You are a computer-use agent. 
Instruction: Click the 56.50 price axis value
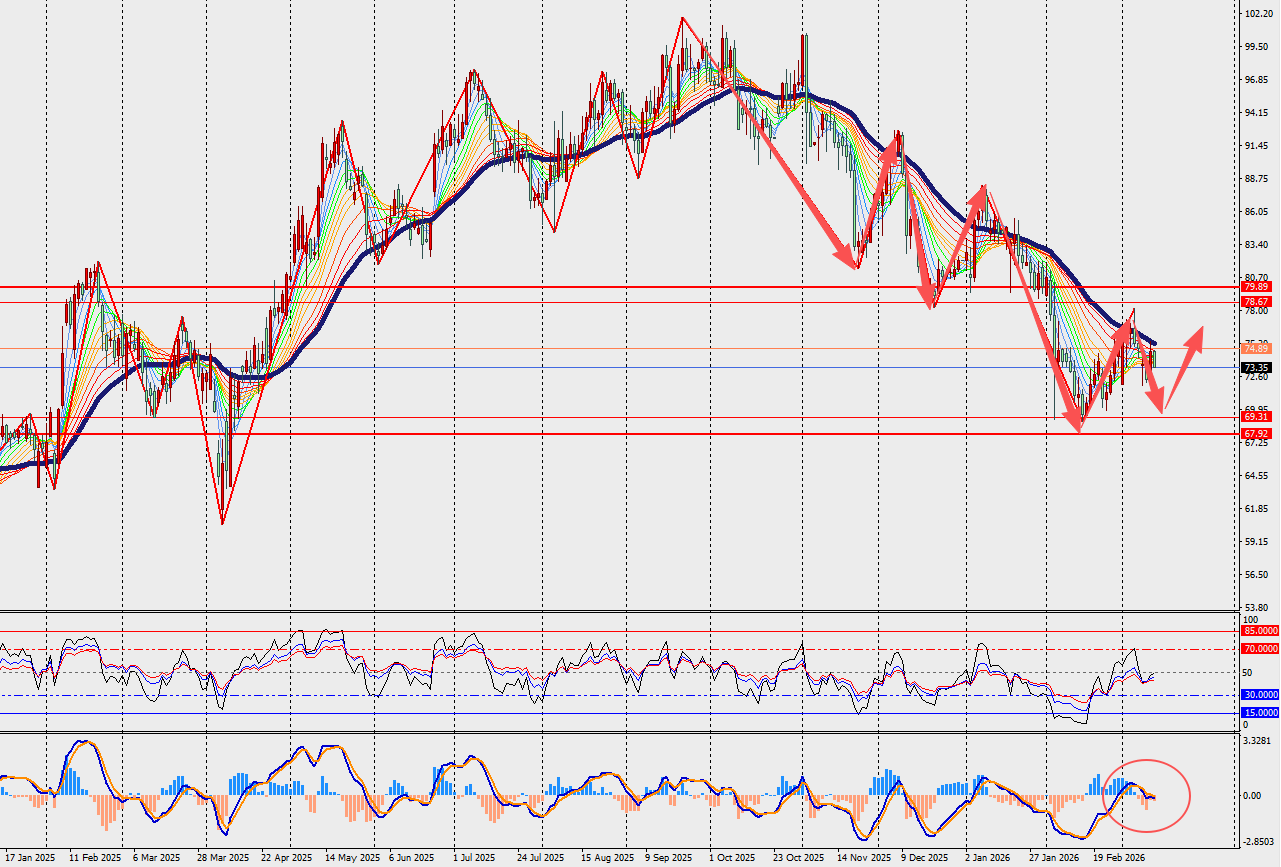coord(1257,575)
